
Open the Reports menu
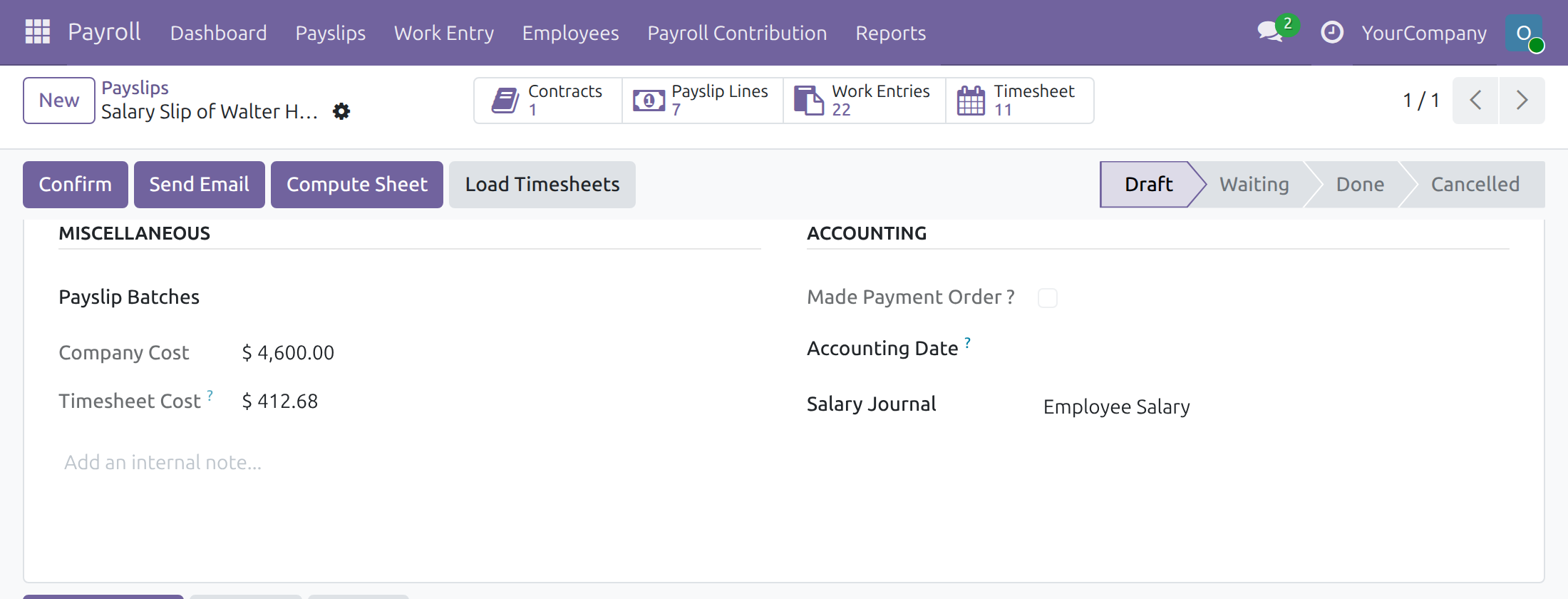pos(891,33)
